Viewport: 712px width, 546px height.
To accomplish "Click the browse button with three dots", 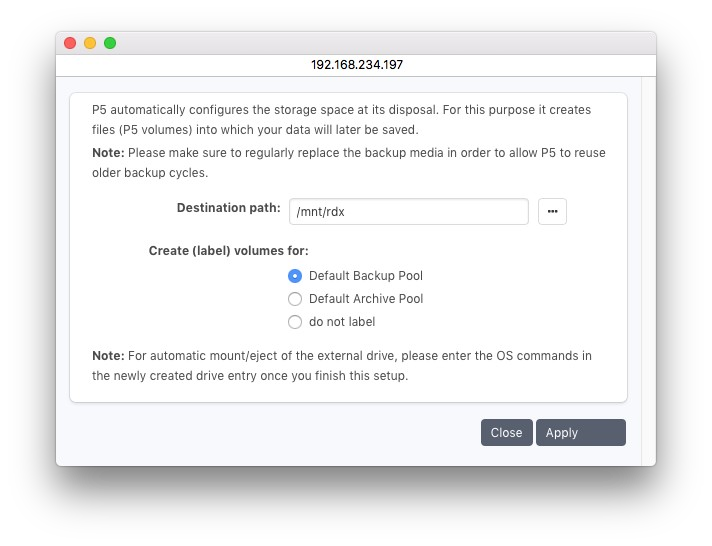I will (552, 212).
